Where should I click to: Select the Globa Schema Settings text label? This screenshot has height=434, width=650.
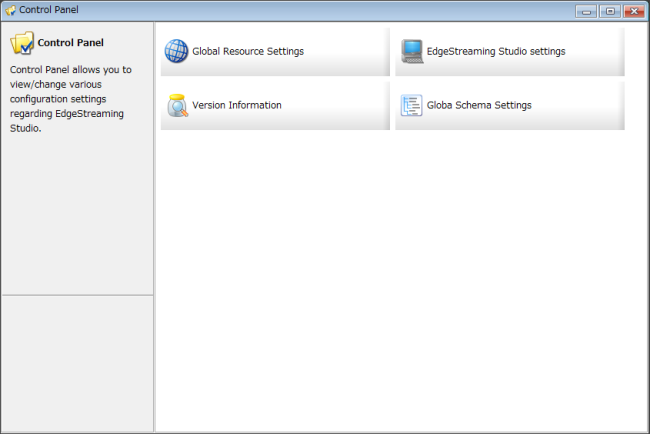[479, 105]
